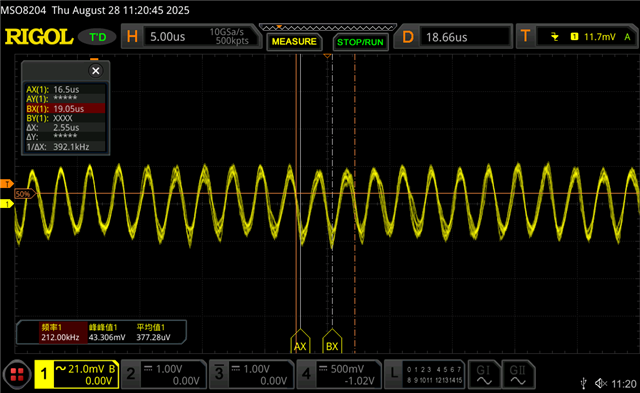Click the orange trigger position marker at top
The height and width of the screenshot is (393, 640).
(x=327, y=56)
